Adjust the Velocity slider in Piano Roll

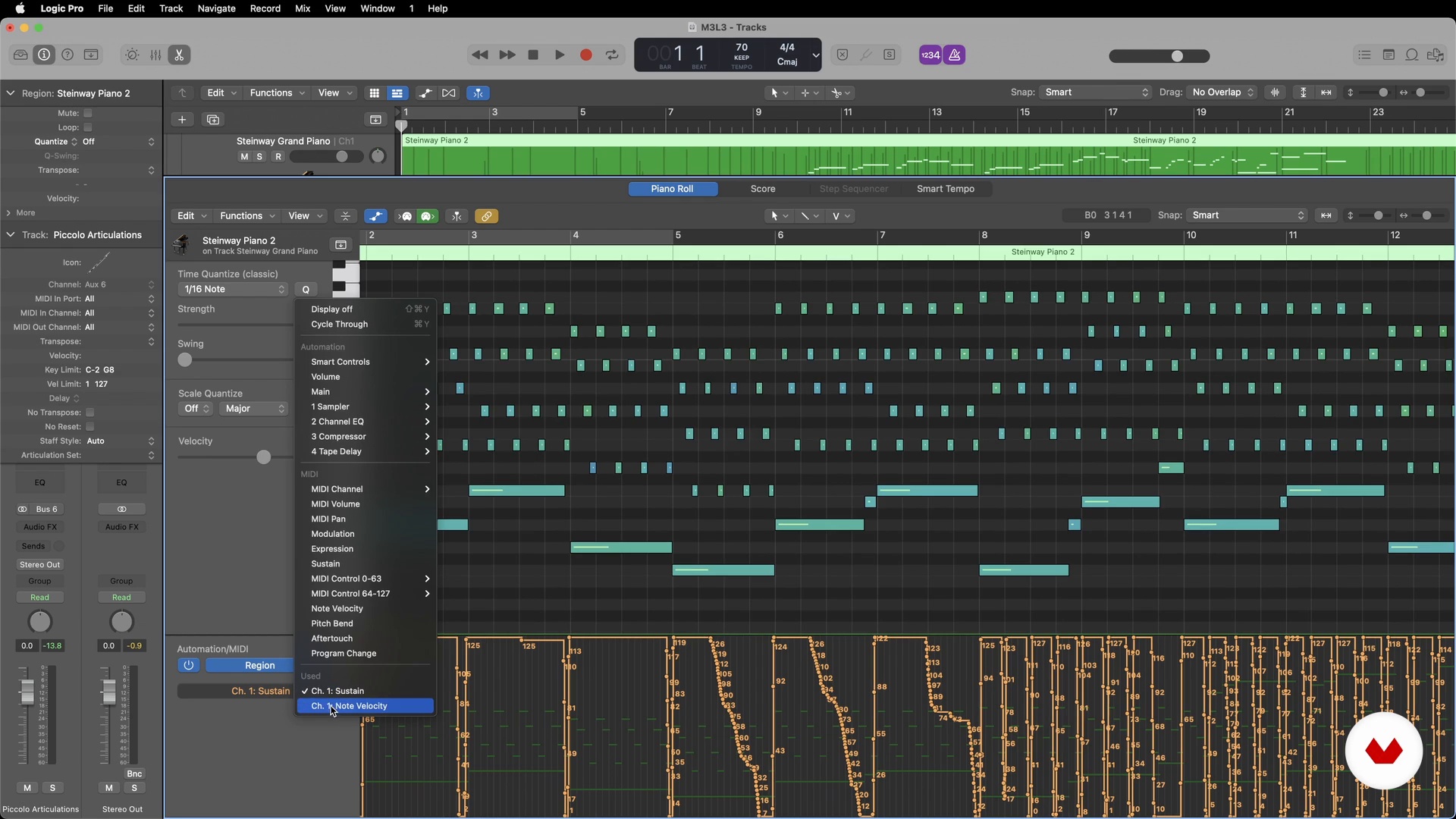263,457
